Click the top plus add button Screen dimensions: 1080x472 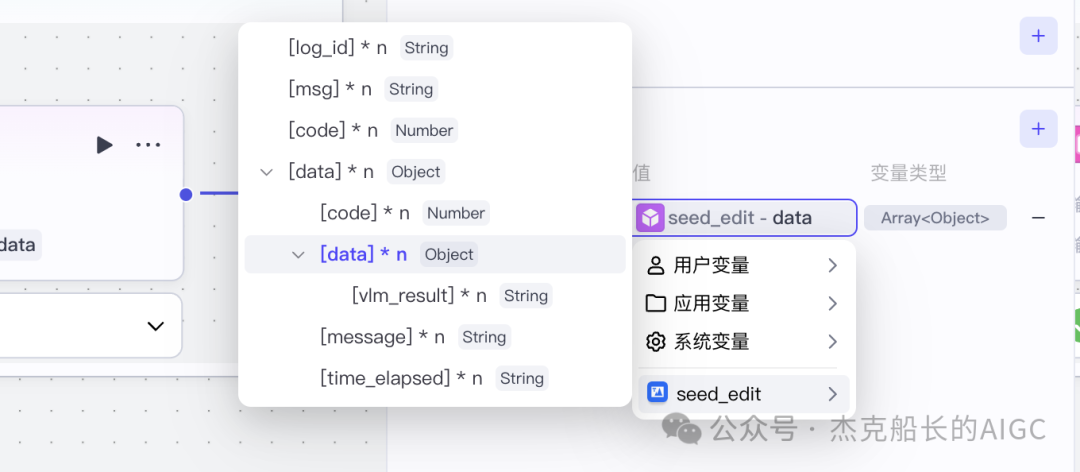[x=1039, y=36]
